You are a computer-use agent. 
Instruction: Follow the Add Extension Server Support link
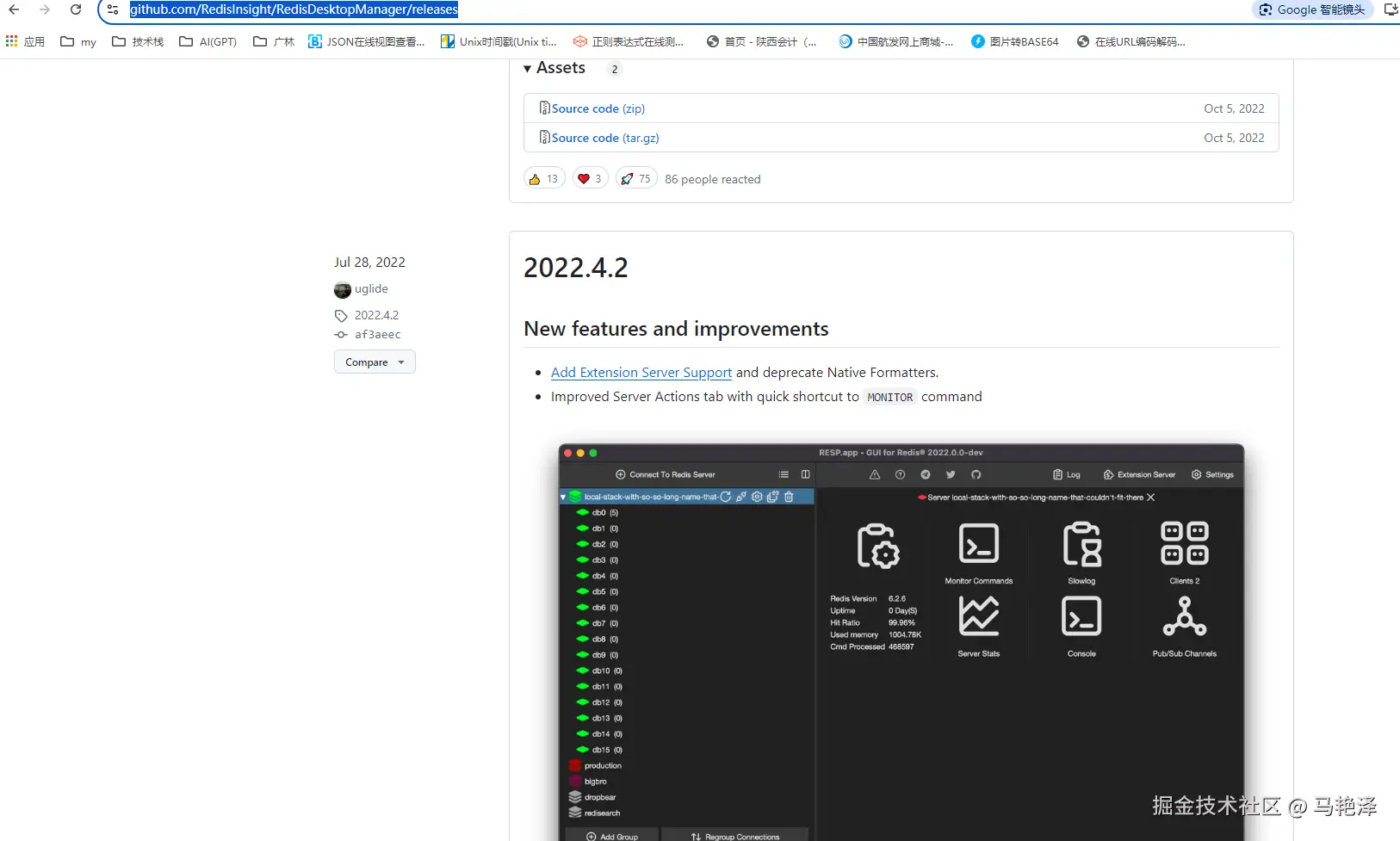[641, 373]
